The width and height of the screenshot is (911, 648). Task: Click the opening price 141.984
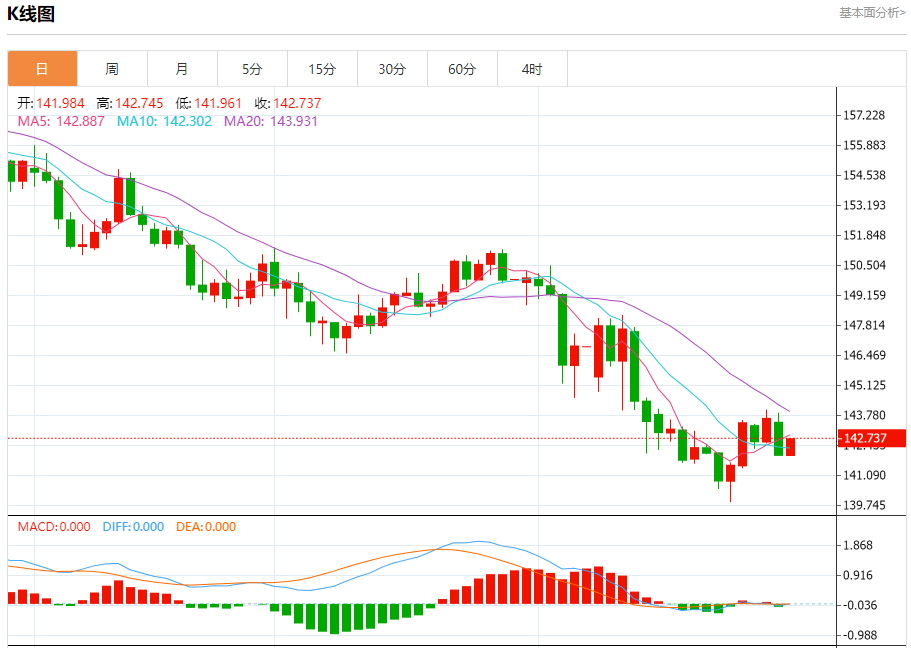60,103
